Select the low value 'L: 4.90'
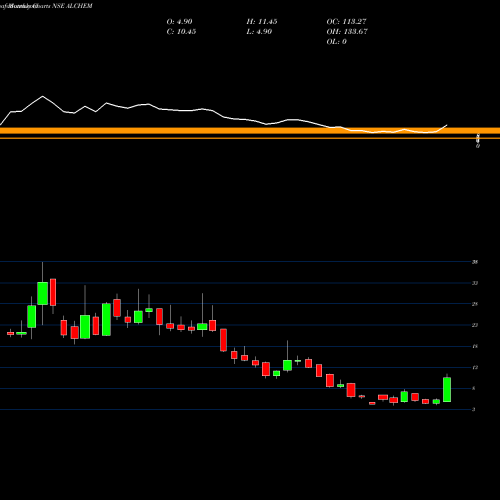 (x=259, y=32)
